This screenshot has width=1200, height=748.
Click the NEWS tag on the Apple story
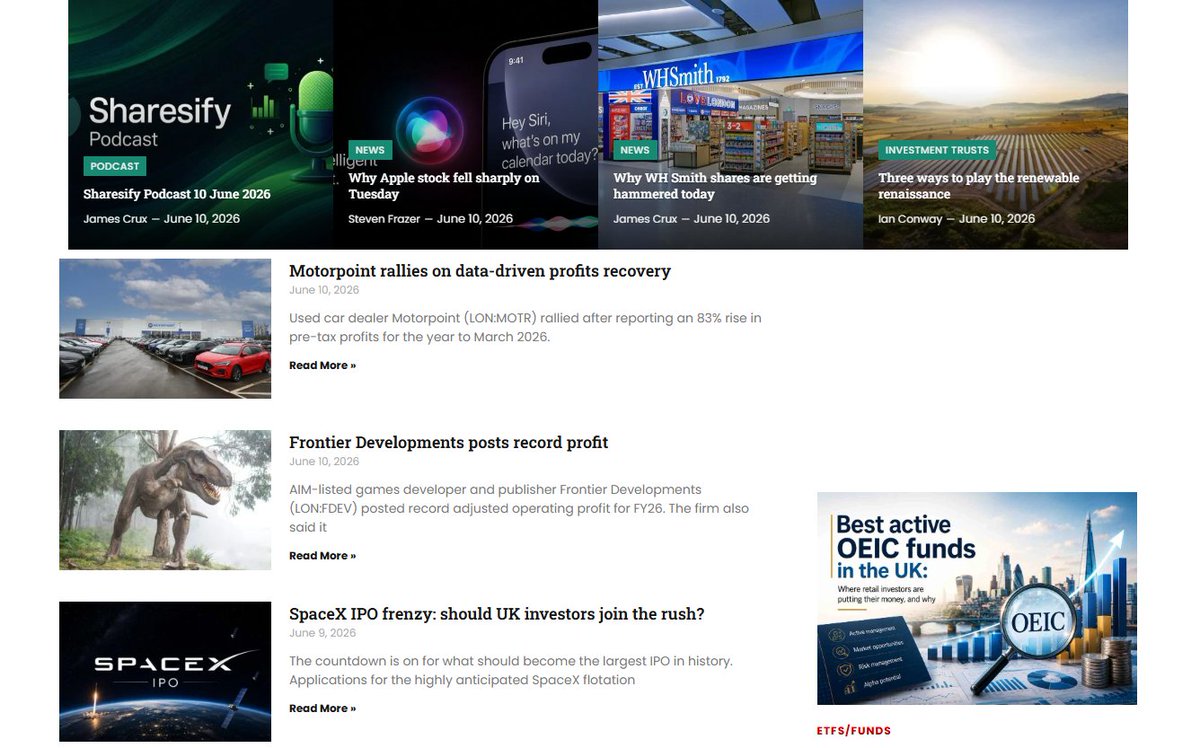click(370, 150)
